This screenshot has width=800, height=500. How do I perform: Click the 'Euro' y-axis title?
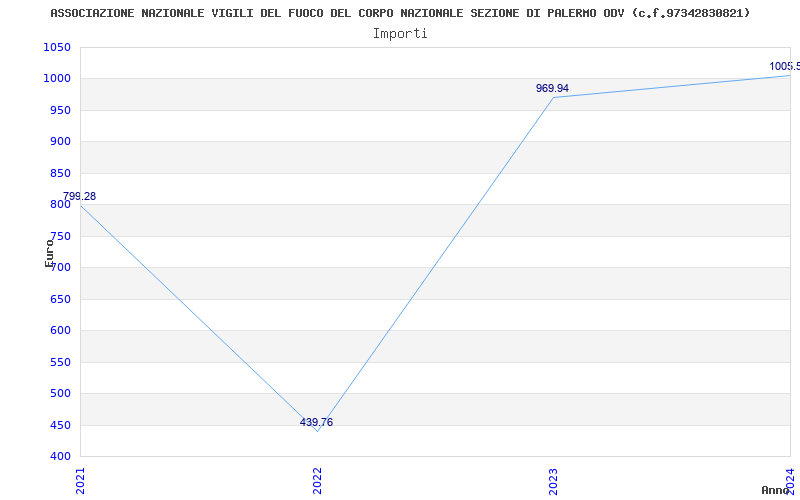point(49,253)
